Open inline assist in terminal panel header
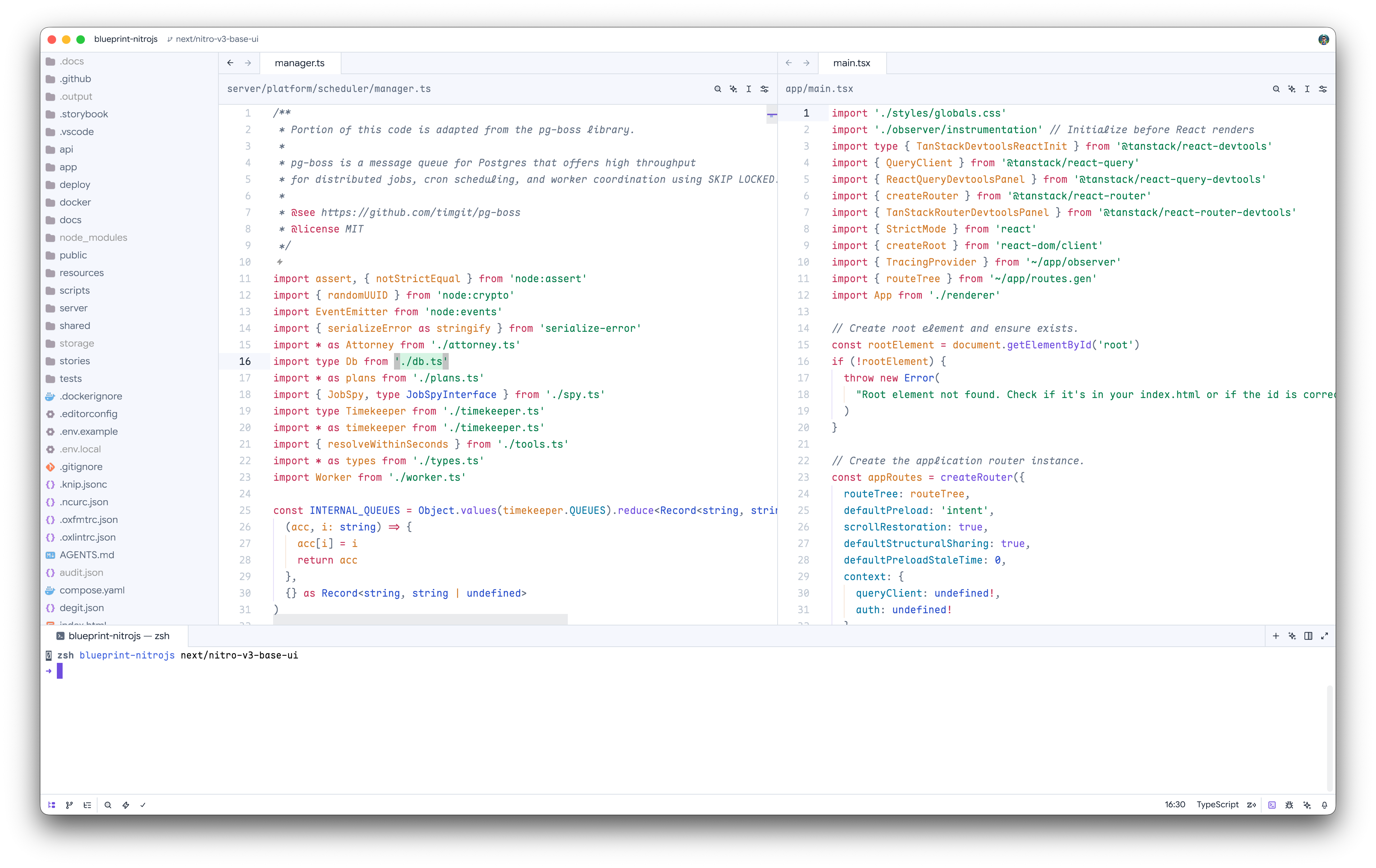The image size is (1376, 868). [1292, 636]
